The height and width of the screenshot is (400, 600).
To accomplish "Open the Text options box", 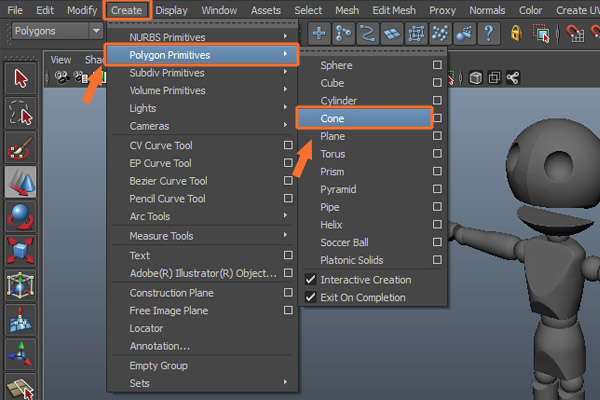I will click(x=288, y=255).
